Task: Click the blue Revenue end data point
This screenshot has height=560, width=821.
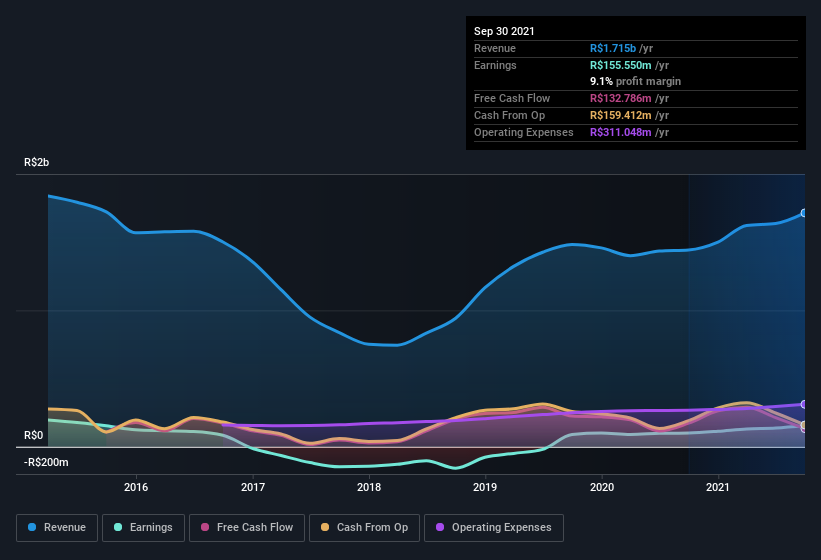Action: click(x=804, y=213)
